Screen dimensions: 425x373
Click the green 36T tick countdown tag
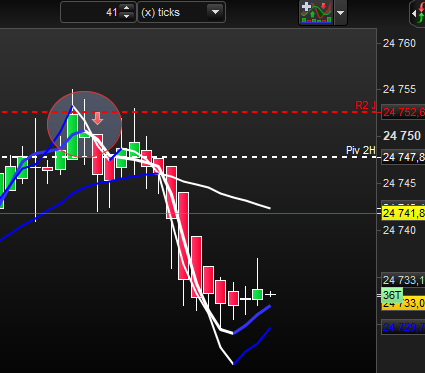point(392,295)
